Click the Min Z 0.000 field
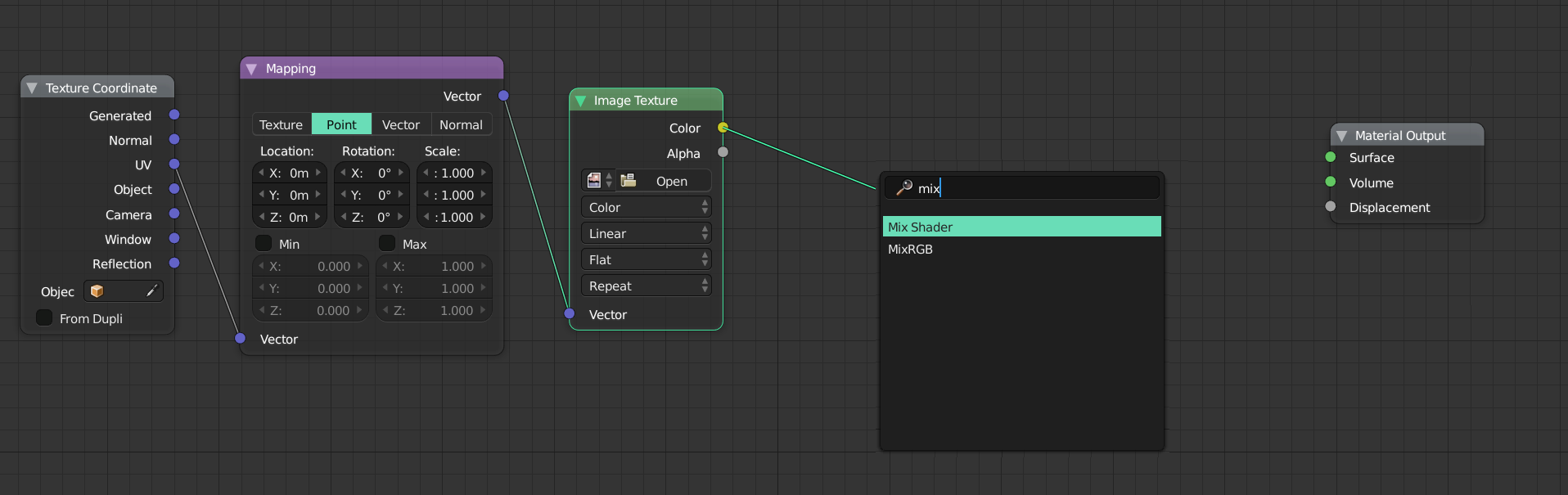Screen dimensions: 1568x495 pos(310,310)
